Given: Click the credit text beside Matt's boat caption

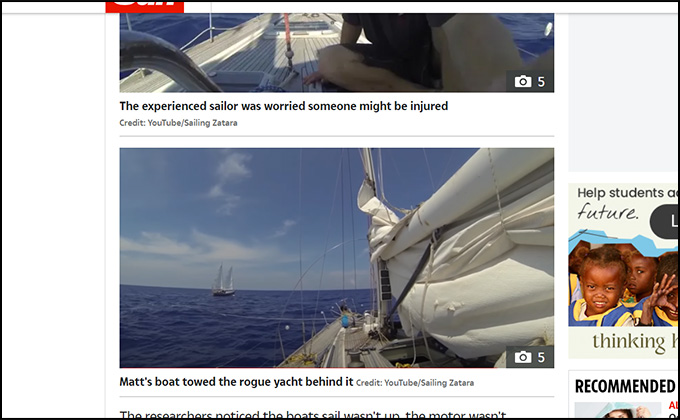Looking at the screenshot, I should coord(415,383).
